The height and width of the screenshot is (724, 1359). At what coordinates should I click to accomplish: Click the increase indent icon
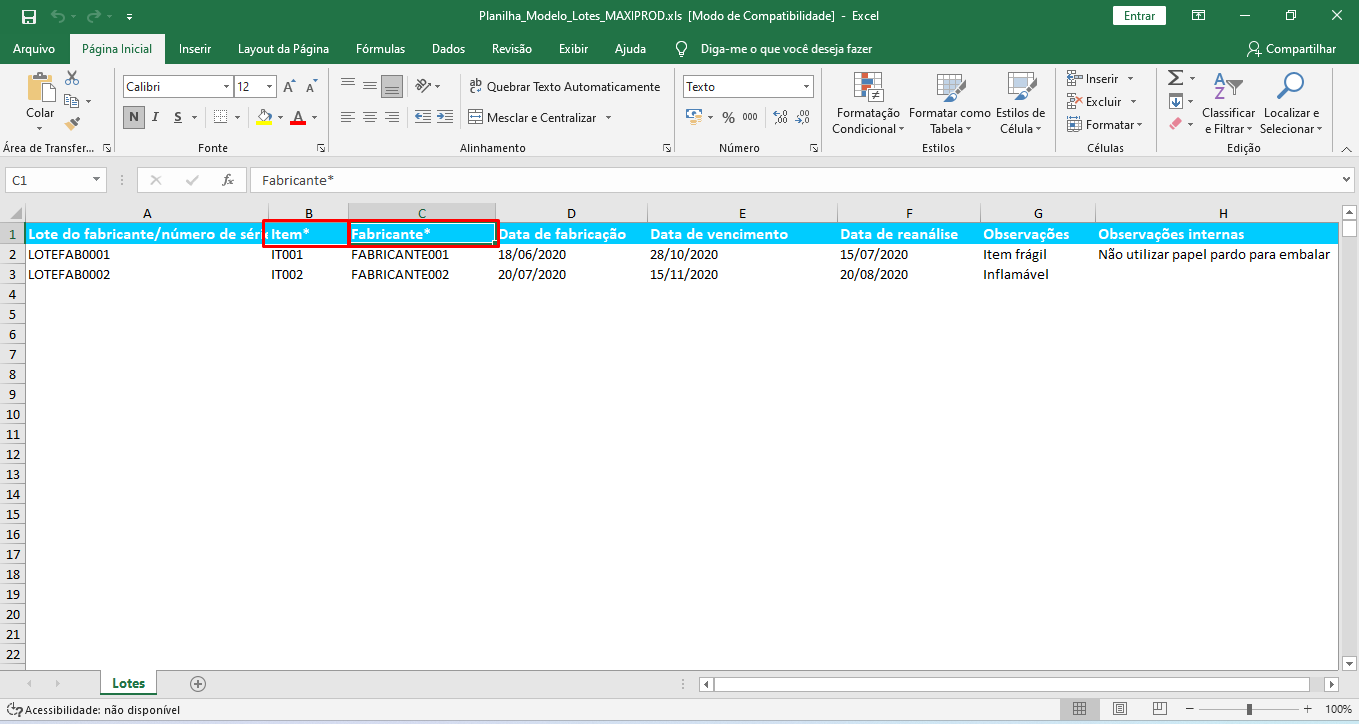(x=444, y=117)
